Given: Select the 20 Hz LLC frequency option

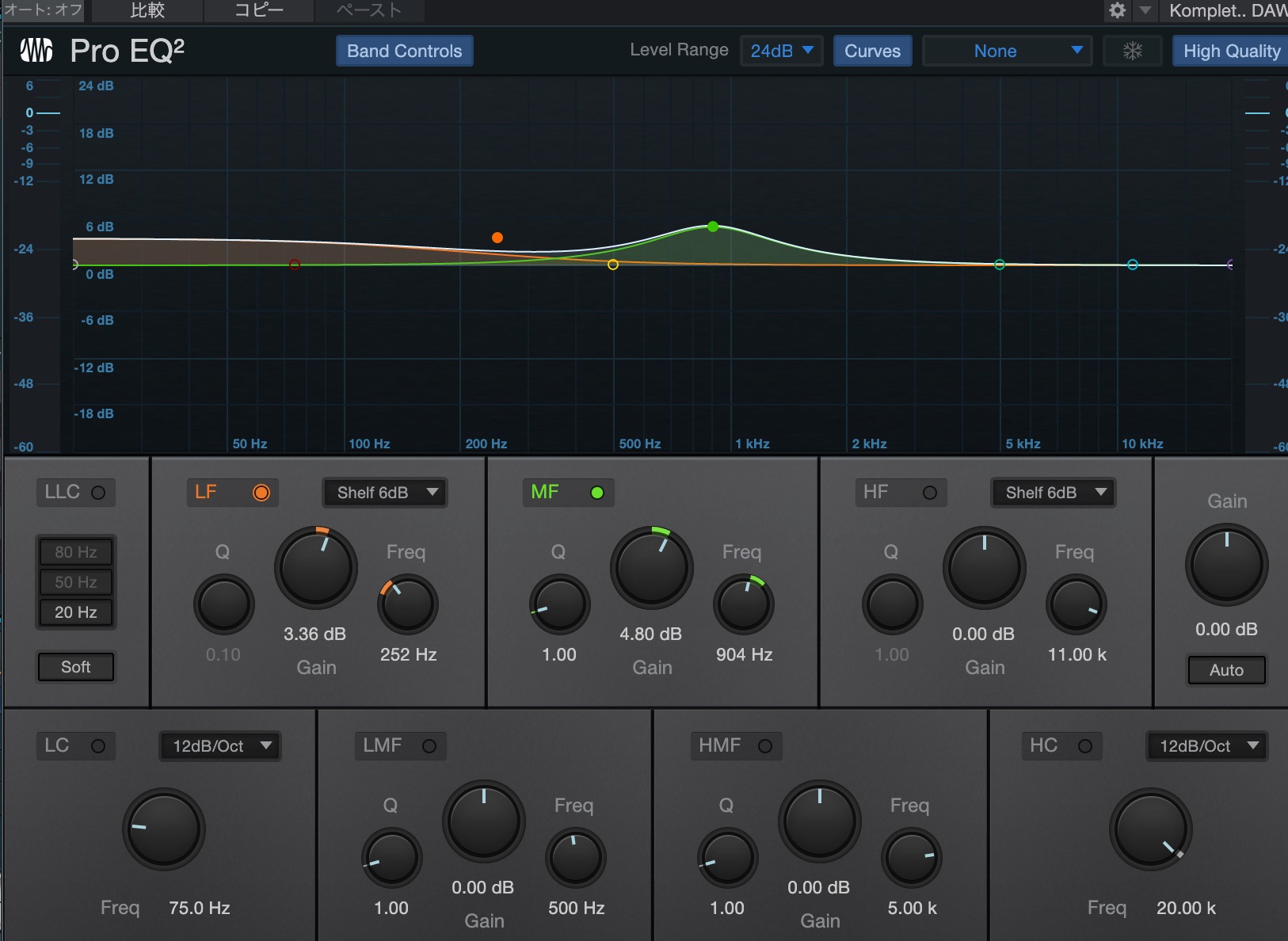Looking at the screenshot, I should point(76,612).
